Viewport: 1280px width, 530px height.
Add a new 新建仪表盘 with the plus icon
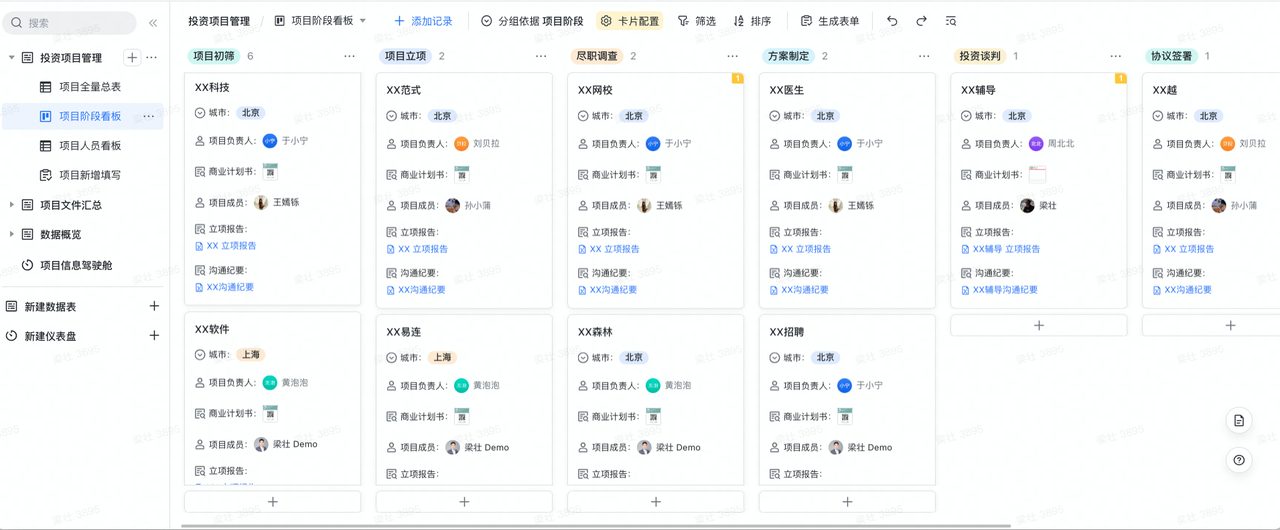click(154, 336)
